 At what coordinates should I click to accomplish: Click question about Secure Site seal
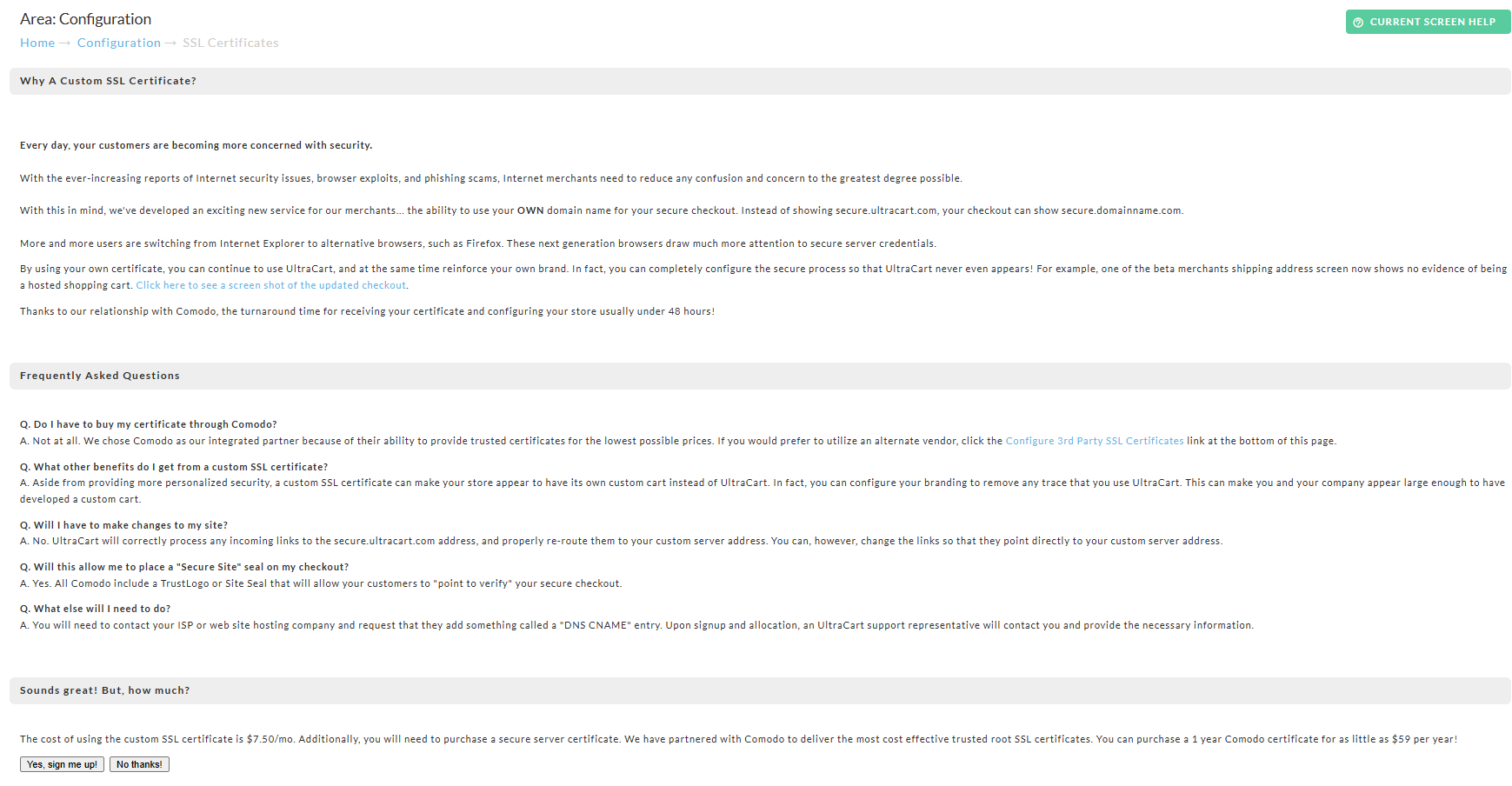(x=184, y=567)
